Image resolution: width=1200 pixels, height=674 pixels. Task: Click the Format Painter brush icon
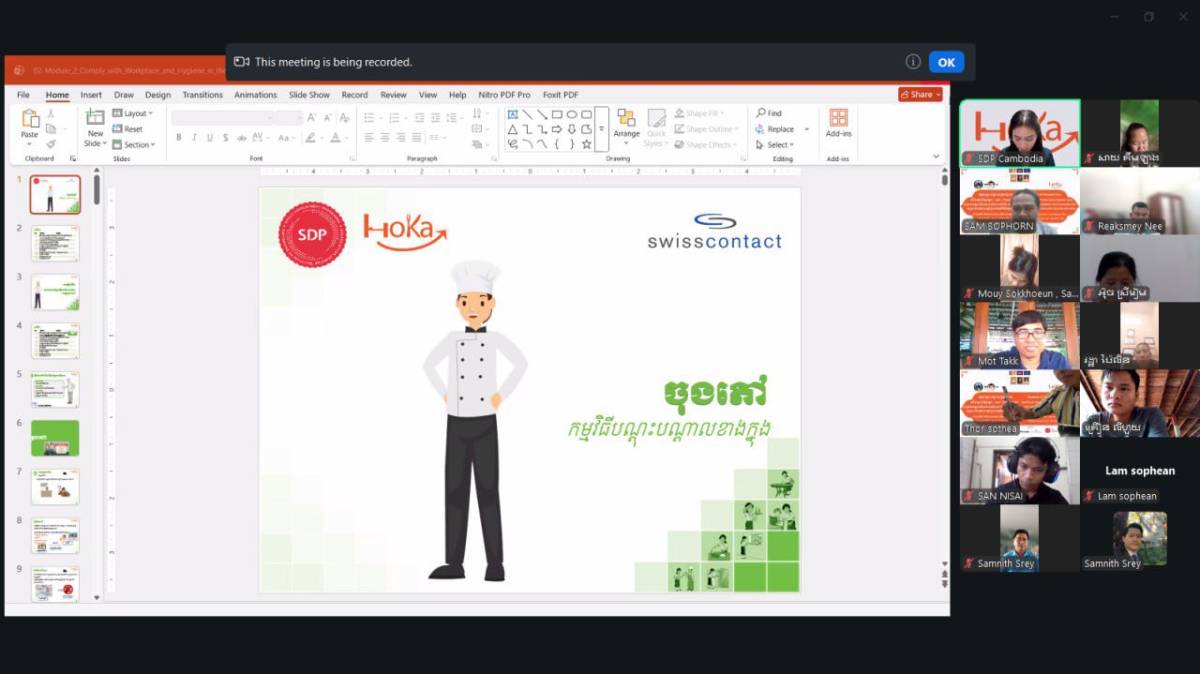[x=51, y=144]
